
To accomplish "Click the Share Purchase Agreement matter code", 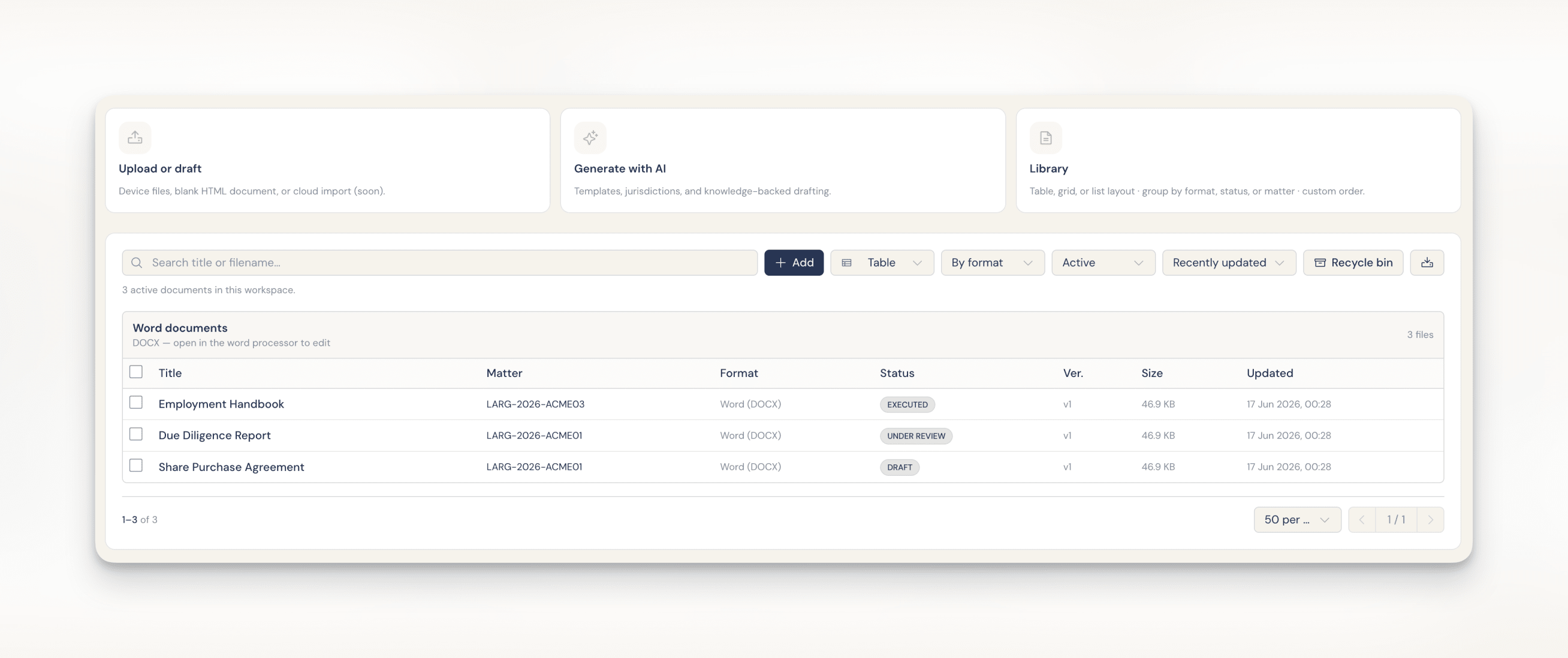I will point(534,467).
